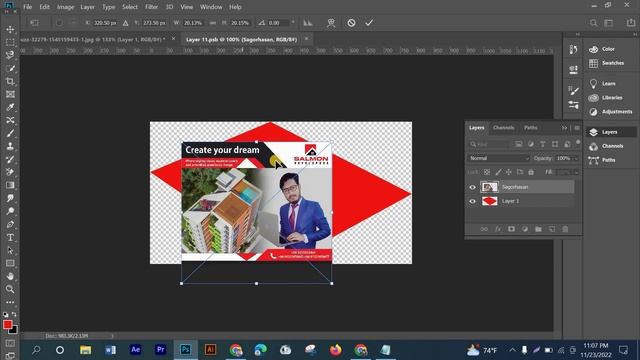Click the search icon in options bar

[x=593, y=23]
